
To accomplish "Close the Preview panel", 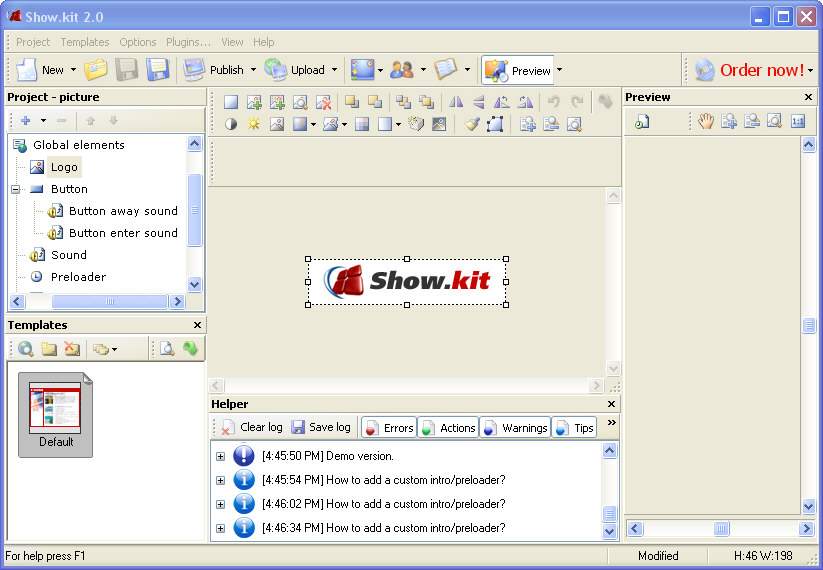I will [x=808, y=97].
